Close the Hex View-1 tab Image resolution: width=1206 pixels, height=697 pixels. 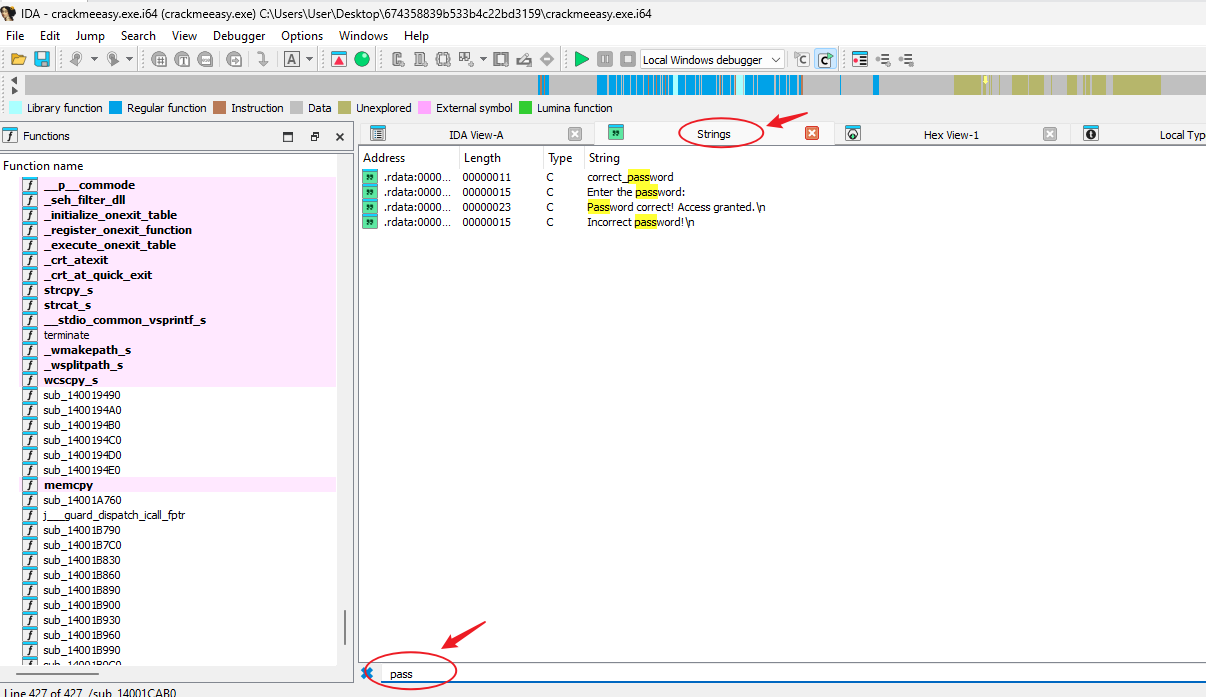(1050, 134)
